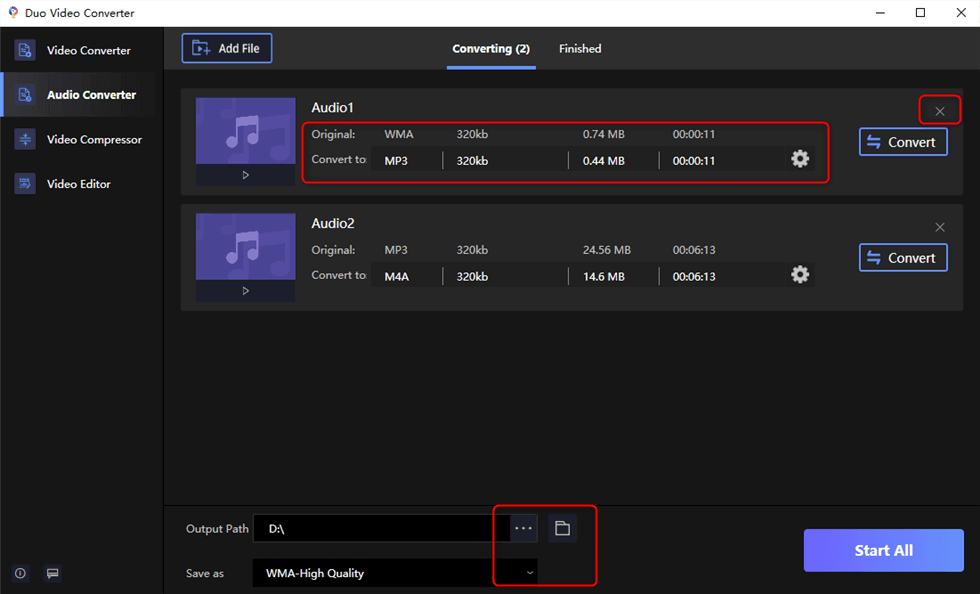Open the info icon at bottom left
This screenshot has width=980, height=594.
pyautogui.click(x=21, y=573)
